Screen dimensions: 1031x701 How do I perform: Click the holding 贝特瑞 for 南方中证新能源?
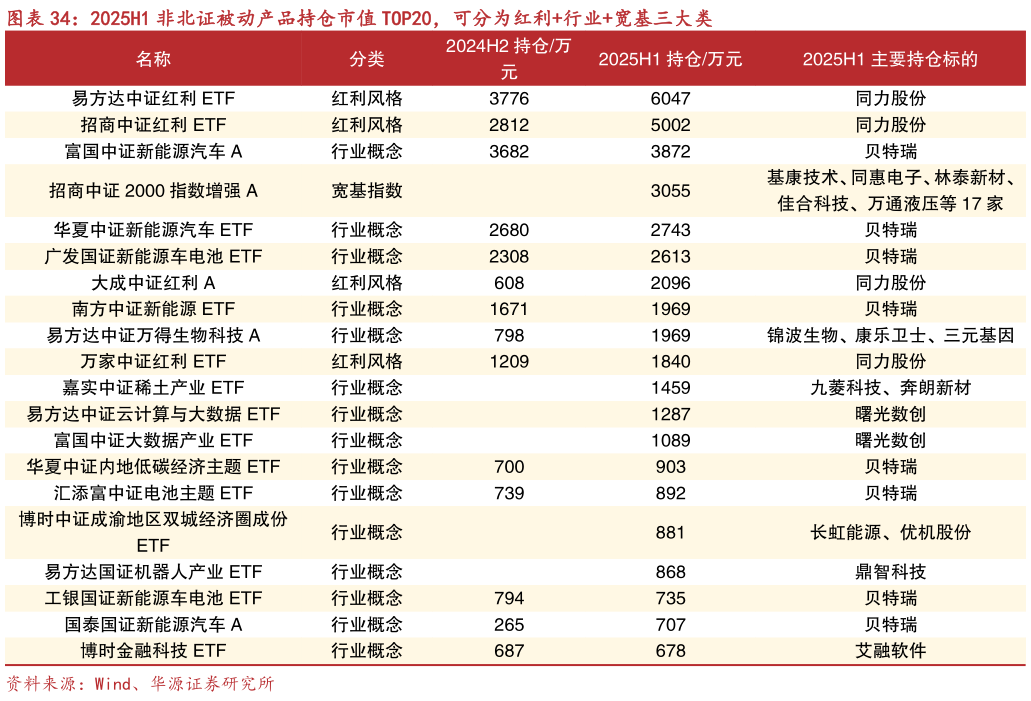[891, 309]
